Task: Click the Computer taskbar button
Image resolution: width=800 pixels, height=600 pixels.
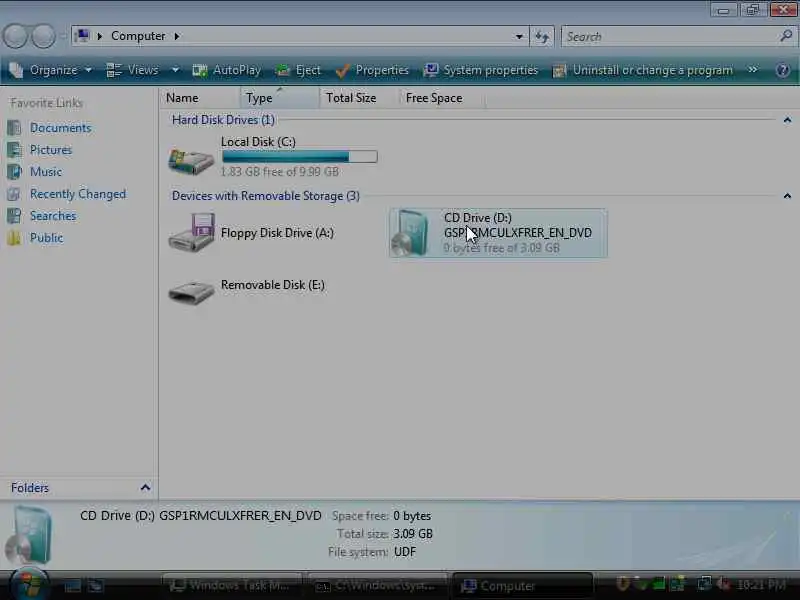Action: [522, 586]
